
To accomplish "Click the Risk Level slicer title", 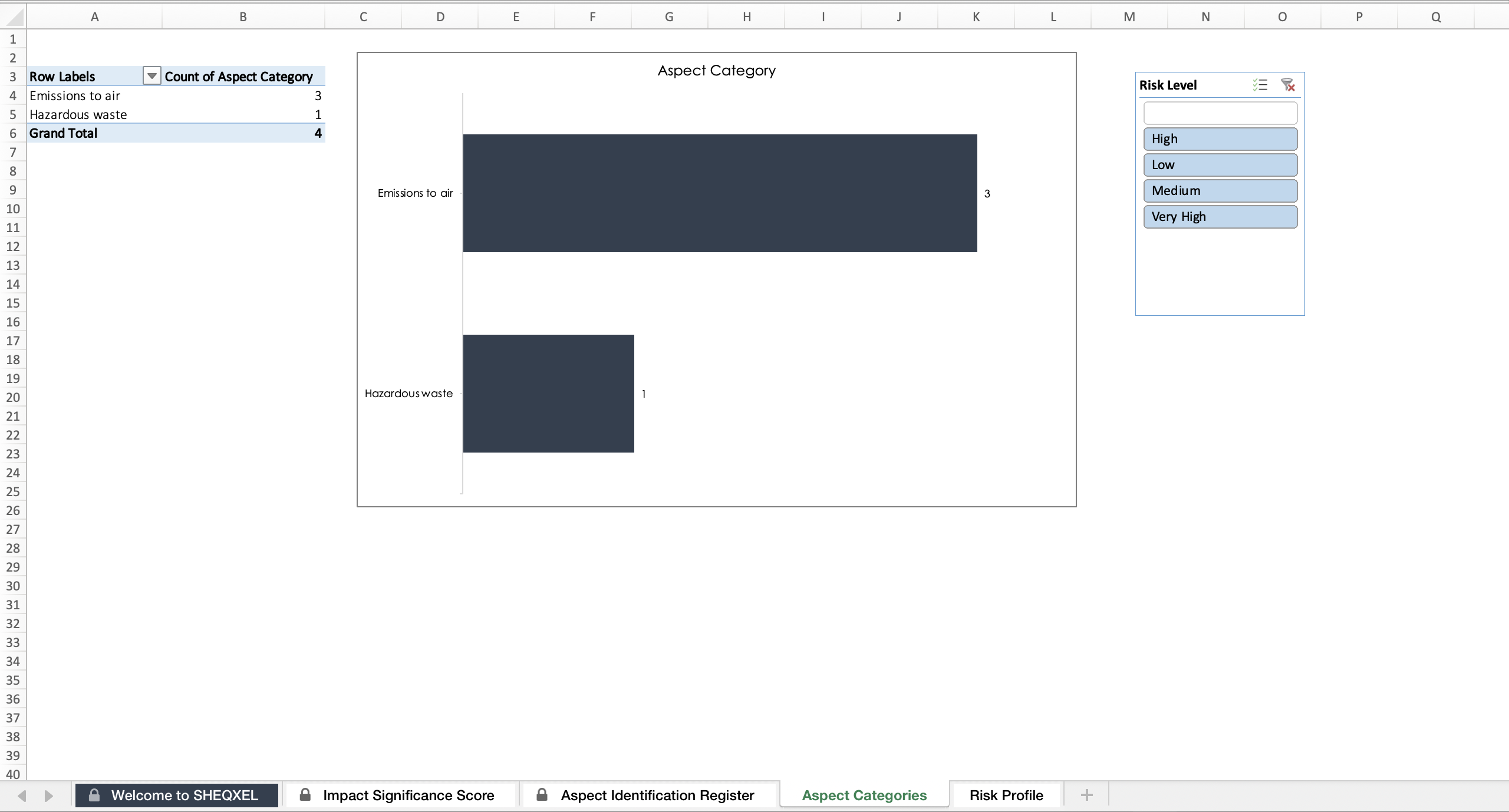I will click(x=1168, y=85).
